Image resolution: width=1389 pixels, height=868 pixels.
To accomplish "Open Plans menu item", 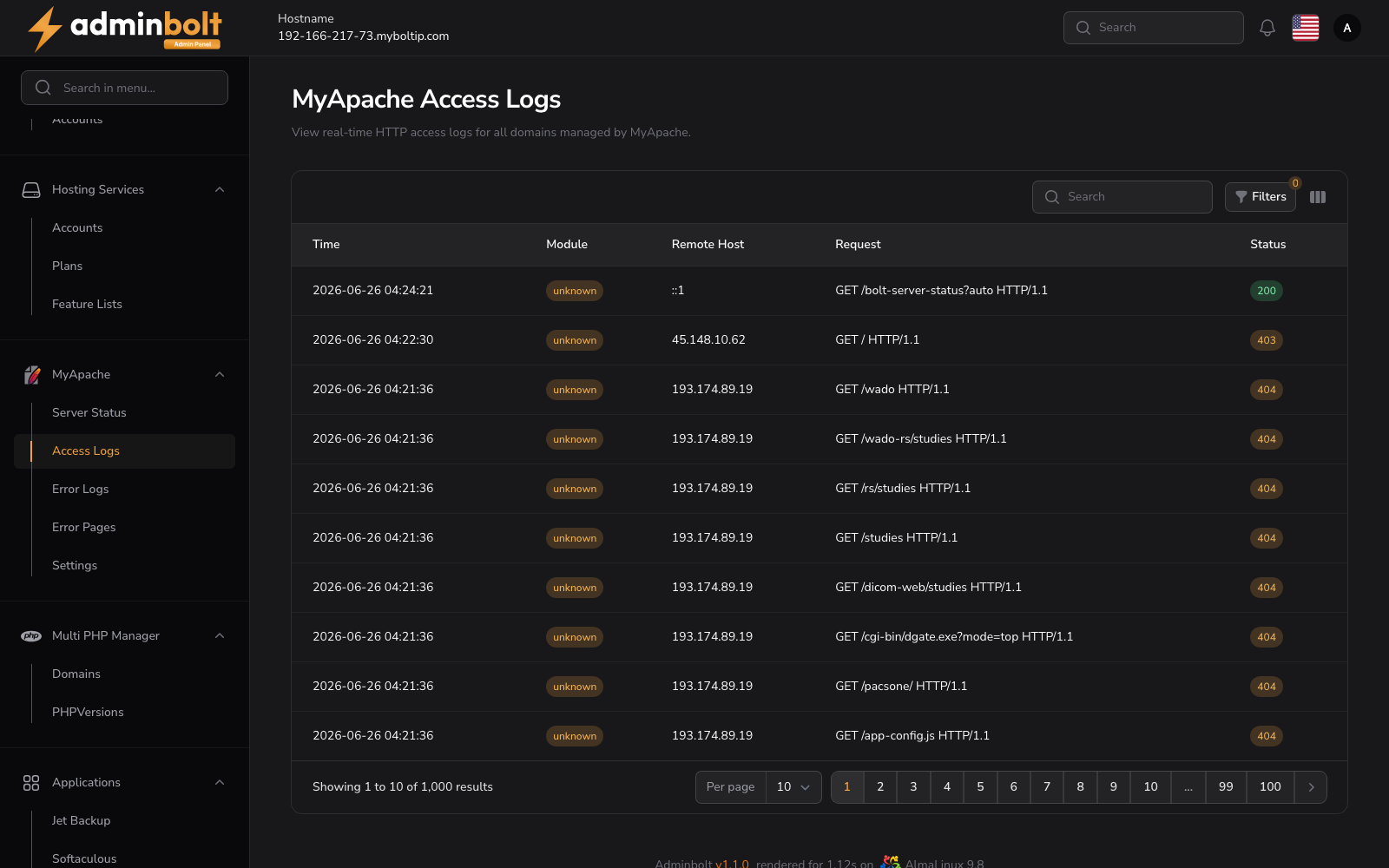I will click(x=67, y=266).
